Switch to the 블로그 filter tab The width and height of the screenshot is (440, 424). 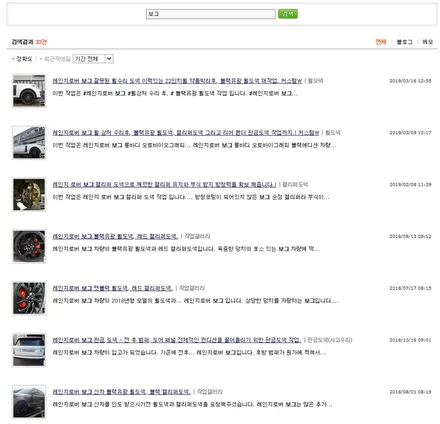[x=404, y=42]
